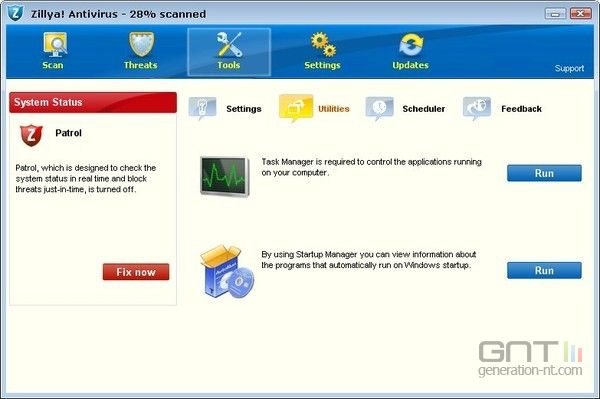Click the lightbulb Settings sub-tab icon
Screen dimensions: 600x399
click(202, 108)
